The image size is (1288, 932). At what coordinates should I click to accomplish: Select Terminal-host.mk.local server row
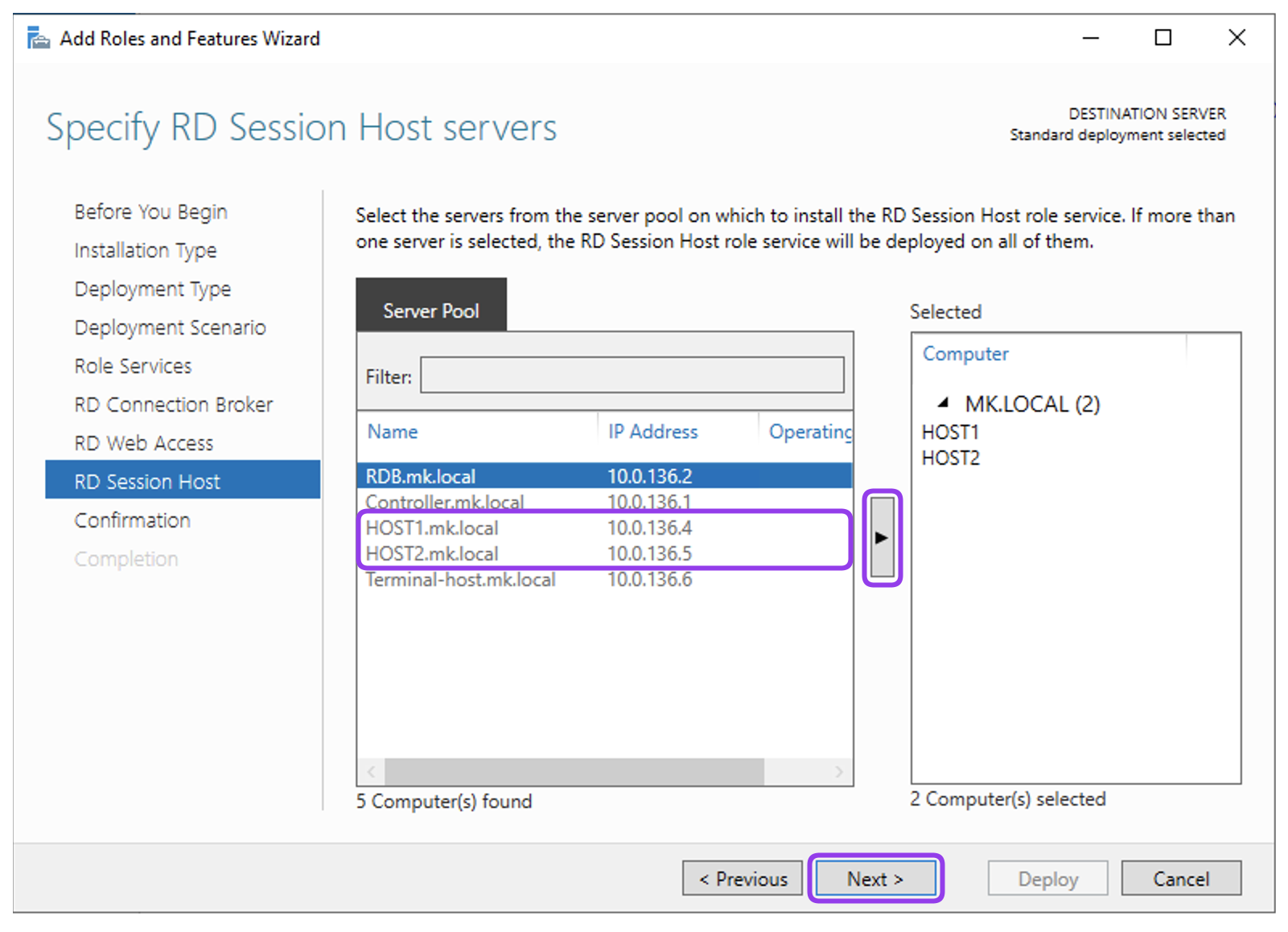pos(460,580)
